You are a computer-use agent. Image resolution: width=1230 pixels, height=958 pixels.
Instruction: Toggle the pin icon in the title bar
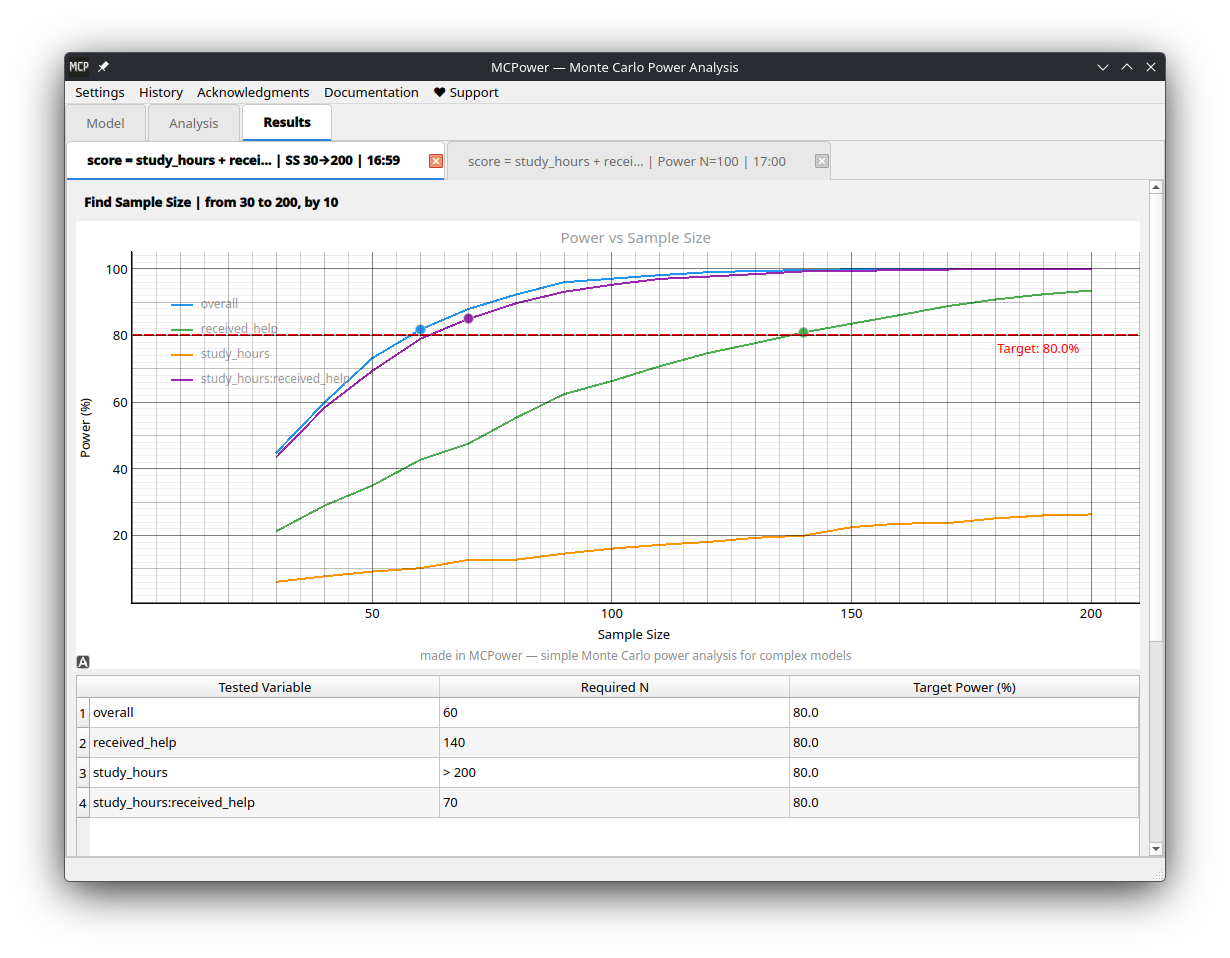(x=102, y=66)
